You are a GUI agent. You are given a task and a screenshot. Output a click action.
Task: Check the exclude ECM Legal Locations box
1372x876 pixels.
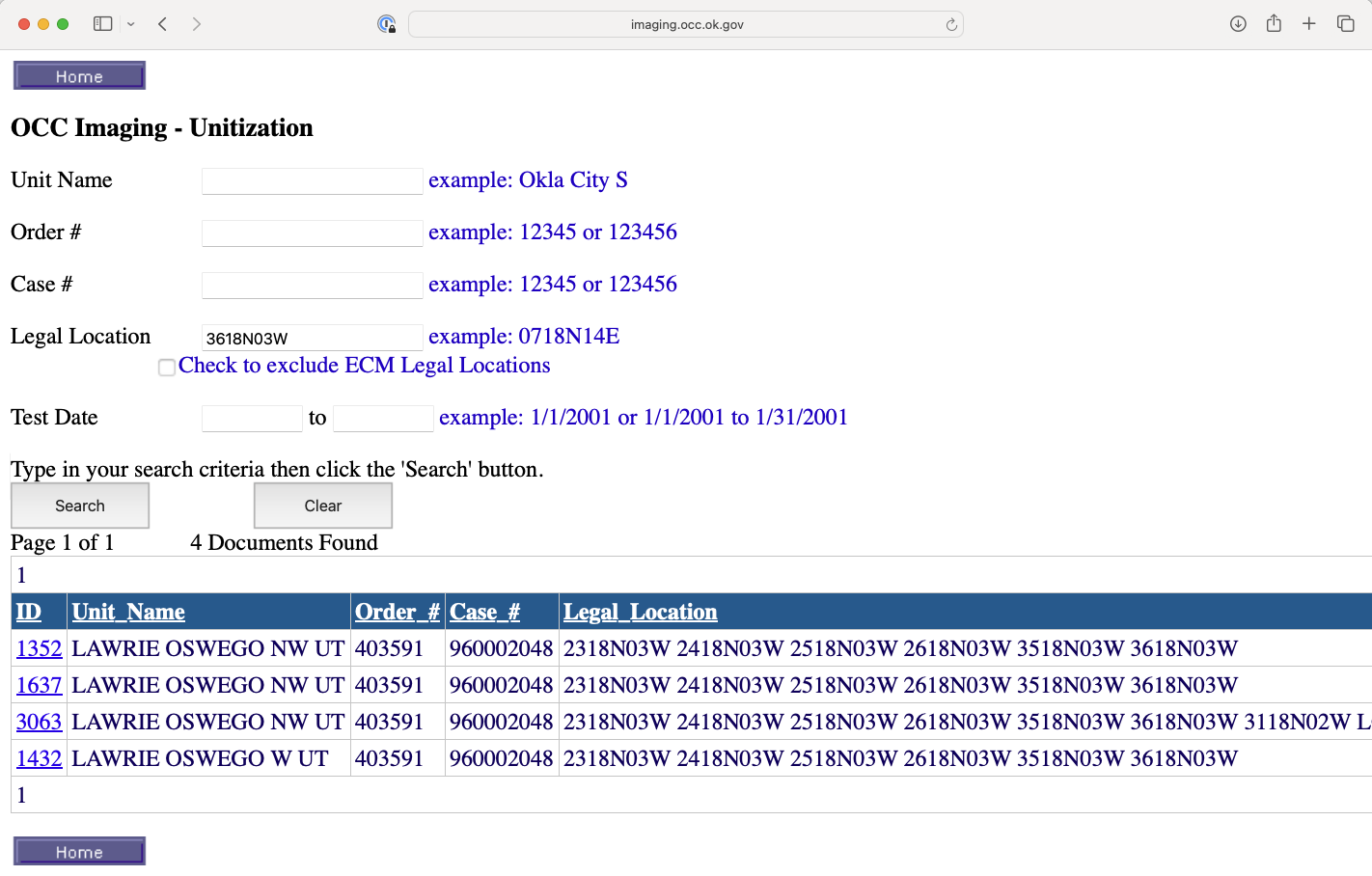click(167, 368)
